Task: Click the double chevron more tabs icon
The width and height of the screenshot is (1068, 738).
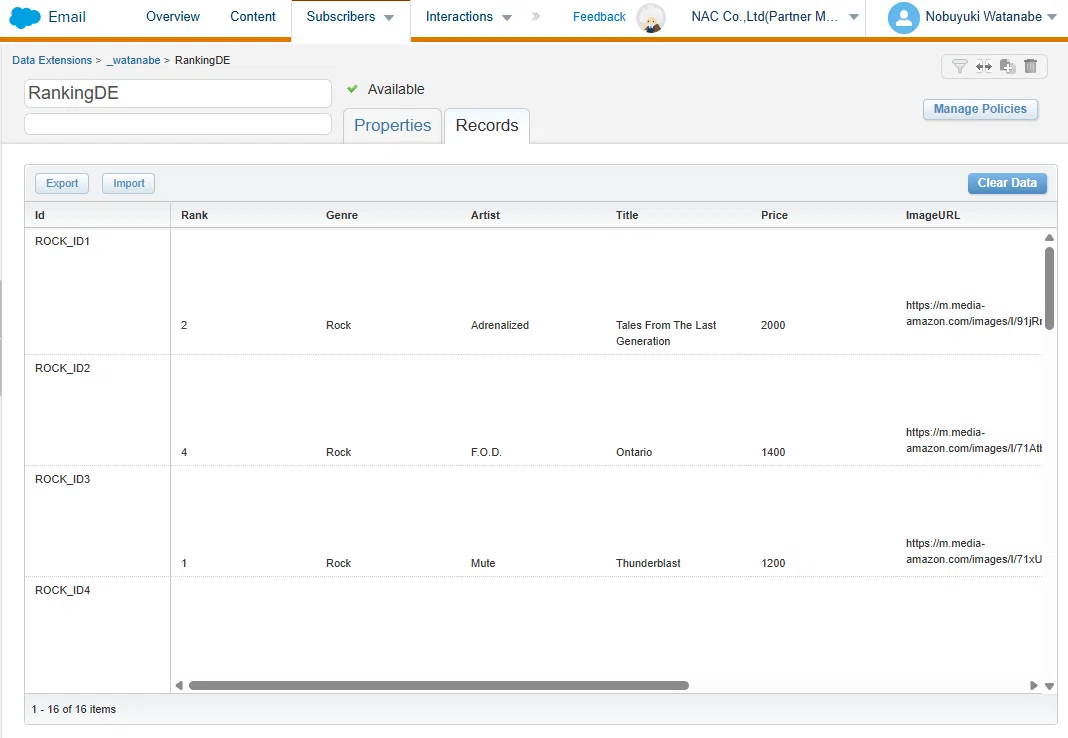Action: tap(536, 16)
